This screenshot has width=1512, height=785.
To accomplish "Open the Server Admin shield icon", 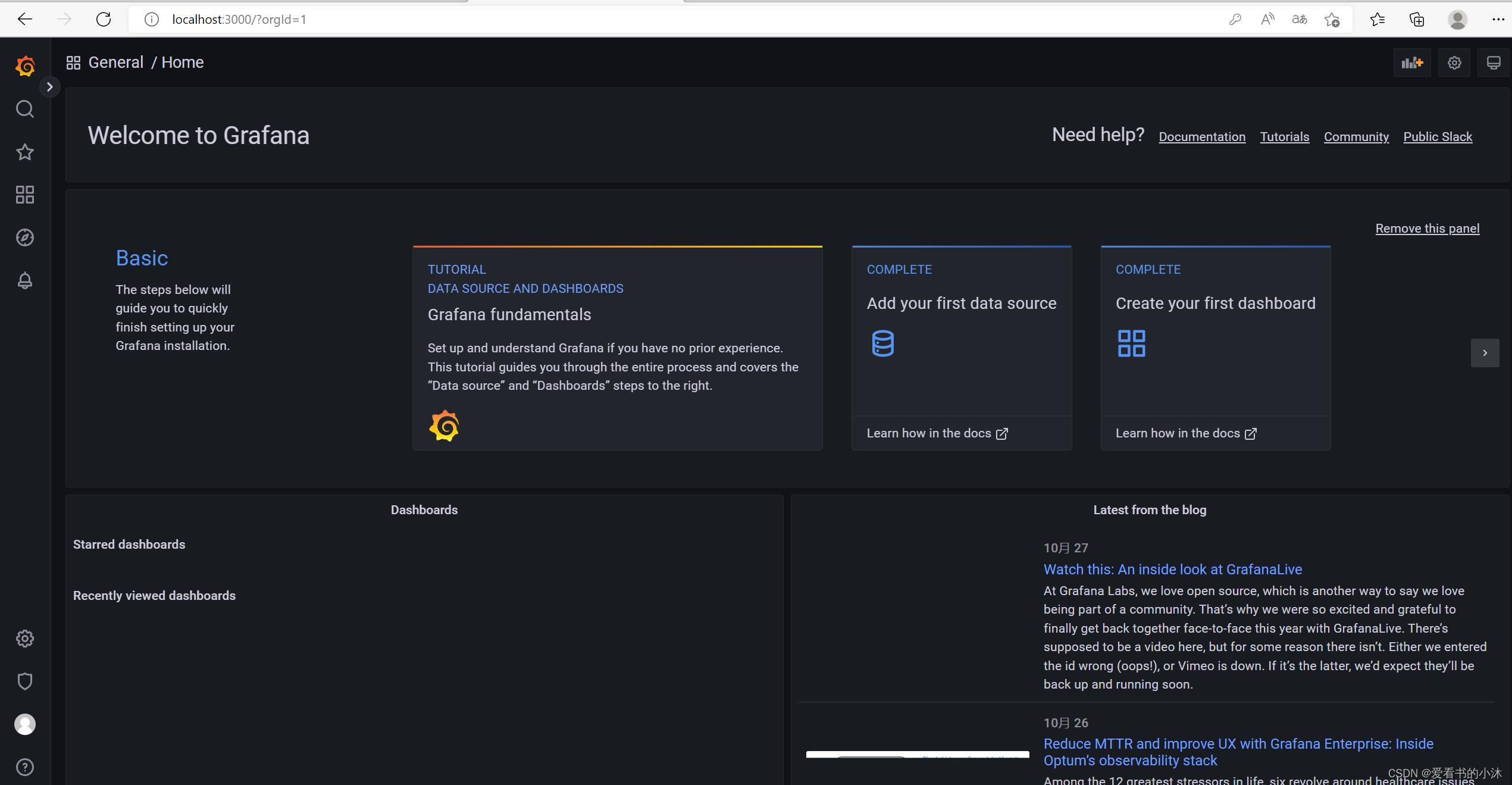I will pos(25,681).
